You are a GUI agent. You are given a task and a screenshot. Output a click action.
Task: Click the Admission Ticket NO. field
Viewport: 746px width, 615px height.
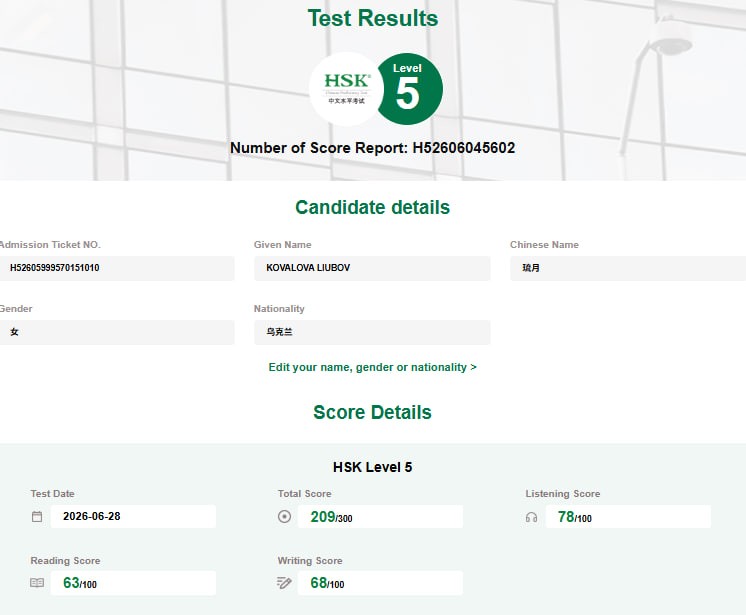click(117, 268)
